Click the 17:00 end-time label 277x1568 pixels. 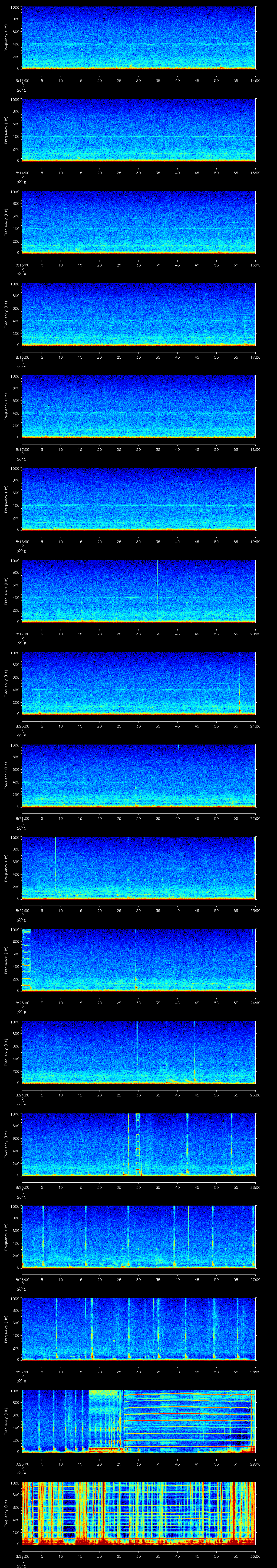255,357
